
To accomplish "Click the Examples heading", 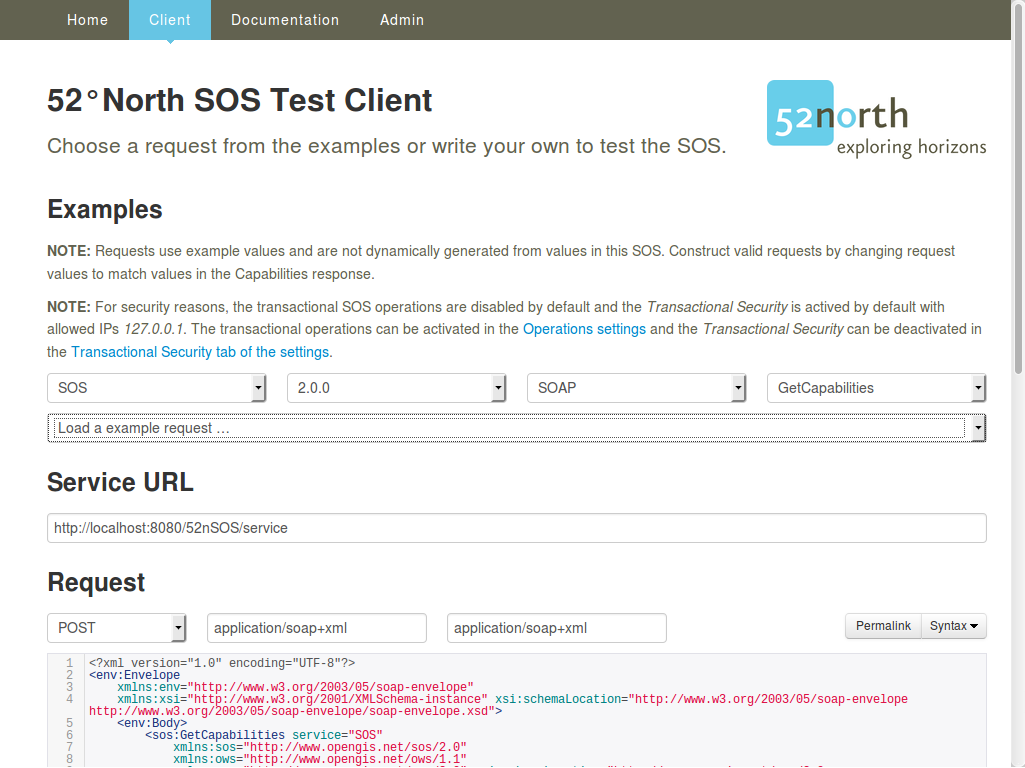I will point(105,210).
